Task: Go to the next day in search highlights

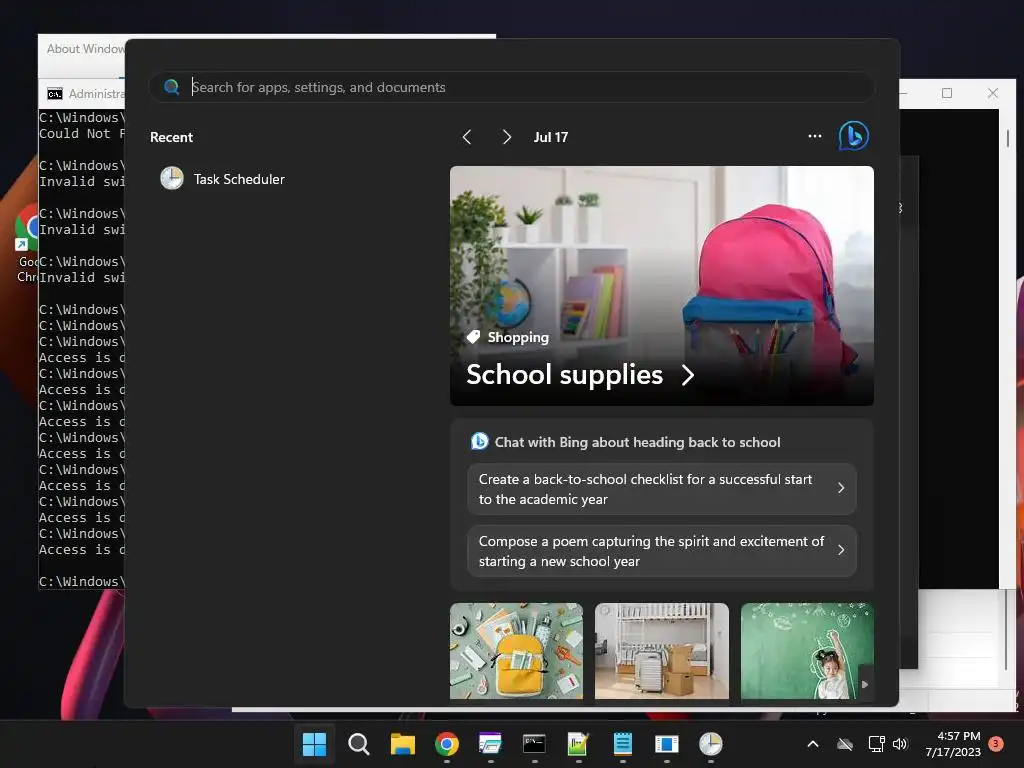Action: [507, 137]
